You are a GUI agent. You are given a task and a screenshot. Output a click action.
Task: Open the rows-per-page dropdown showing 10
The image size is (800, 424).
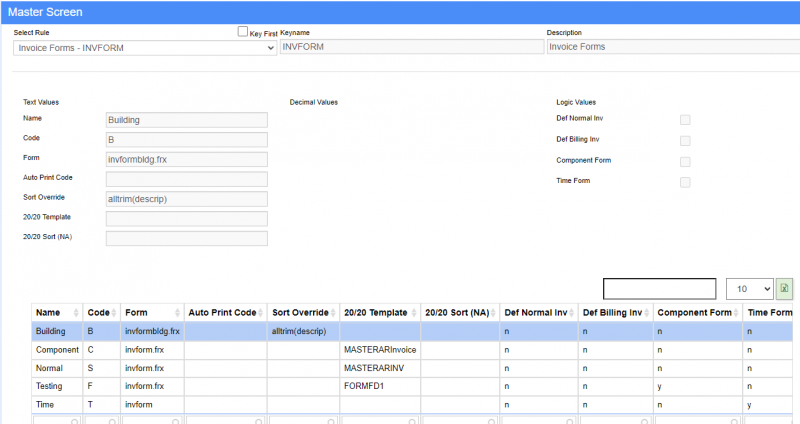click(x=749, y=288)
